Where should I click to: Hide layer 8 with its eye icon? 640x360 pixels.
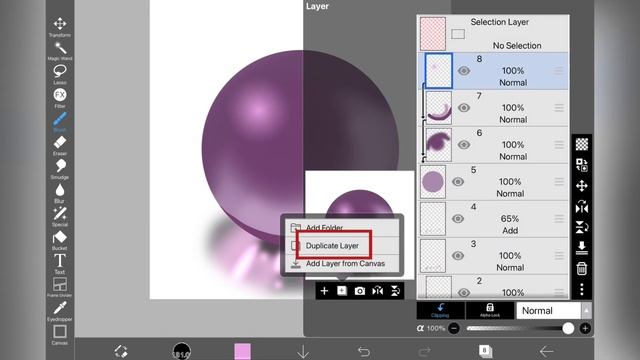click(x=464, y=71)
